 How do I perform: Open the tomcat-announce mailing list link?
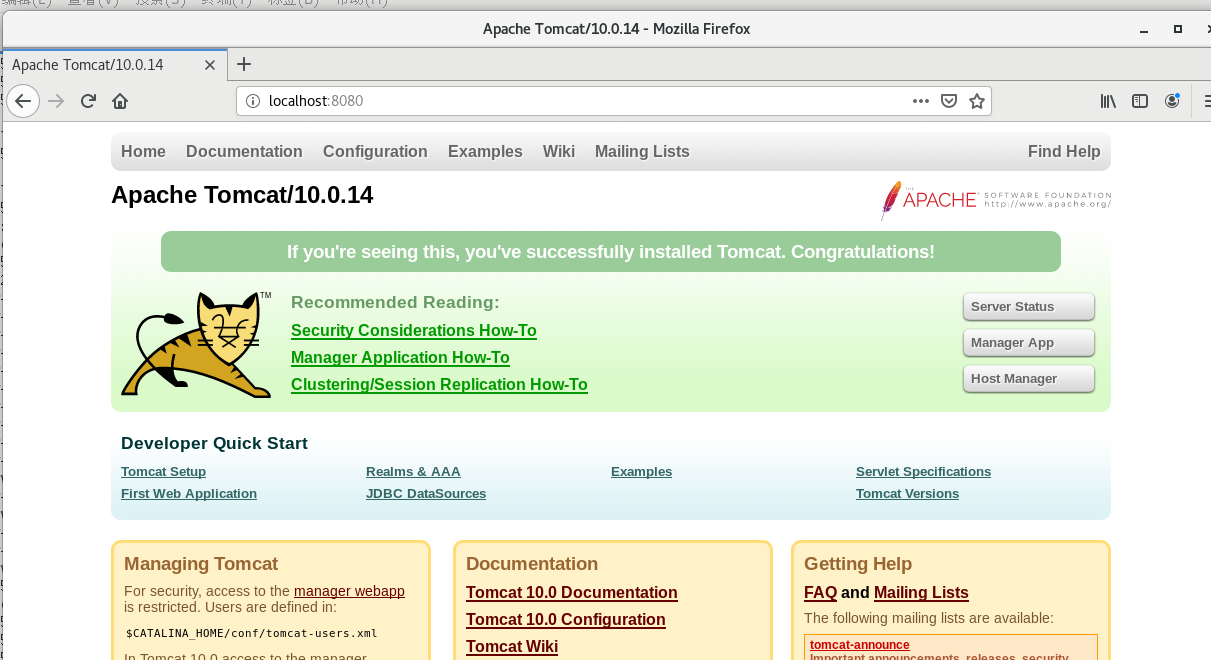point(860,645)
